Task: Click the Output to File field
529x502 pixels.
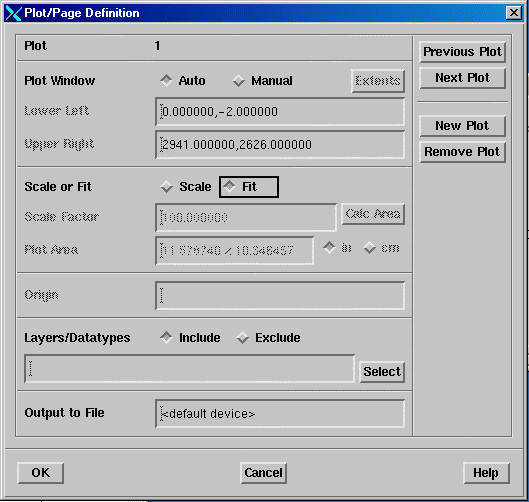Action: click(x=280, y=414)
